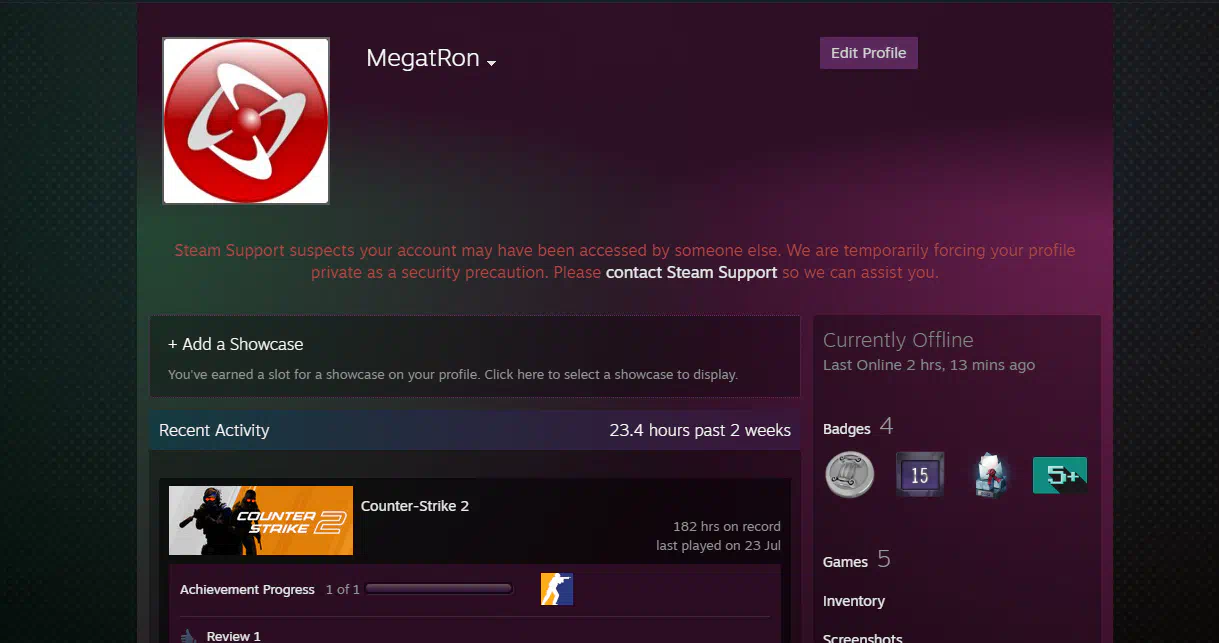Open the Screenshots link
The width and height of the screenshot is (1219, 643).
862,638
